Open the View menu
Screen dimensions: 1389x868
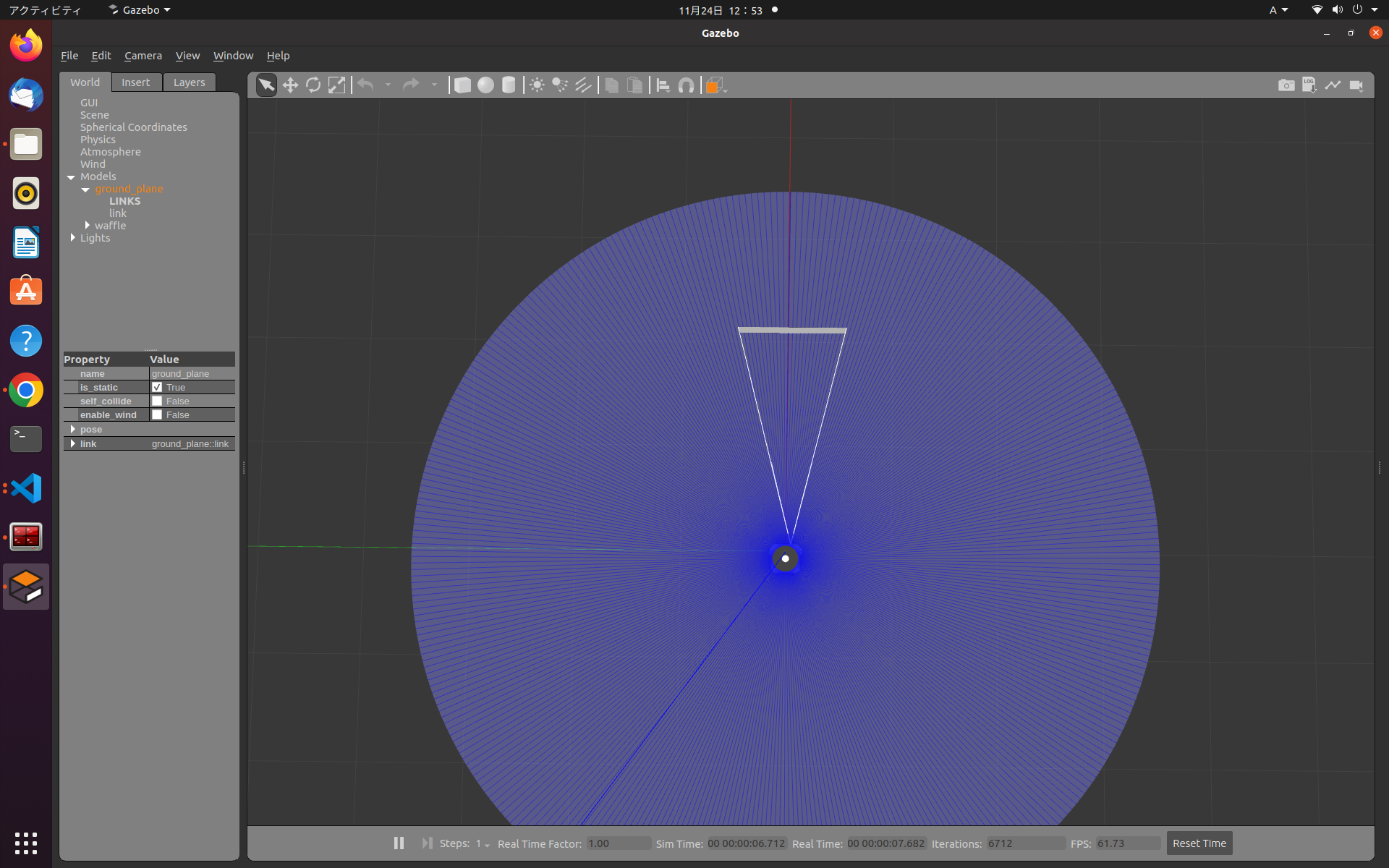(187, 56)
